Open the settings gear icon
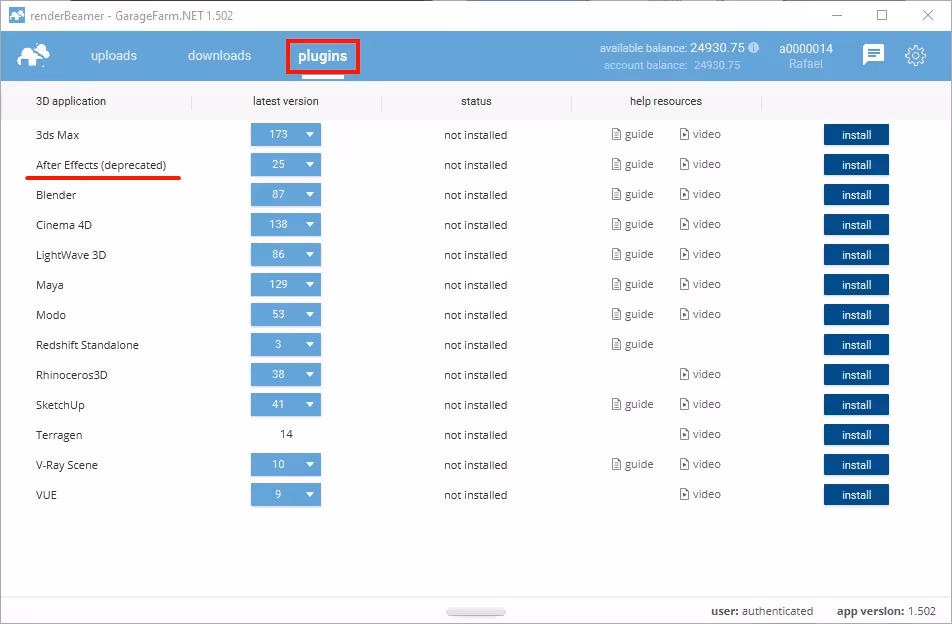The height and width of the screenshot is (624, 952). coord(915,56)
